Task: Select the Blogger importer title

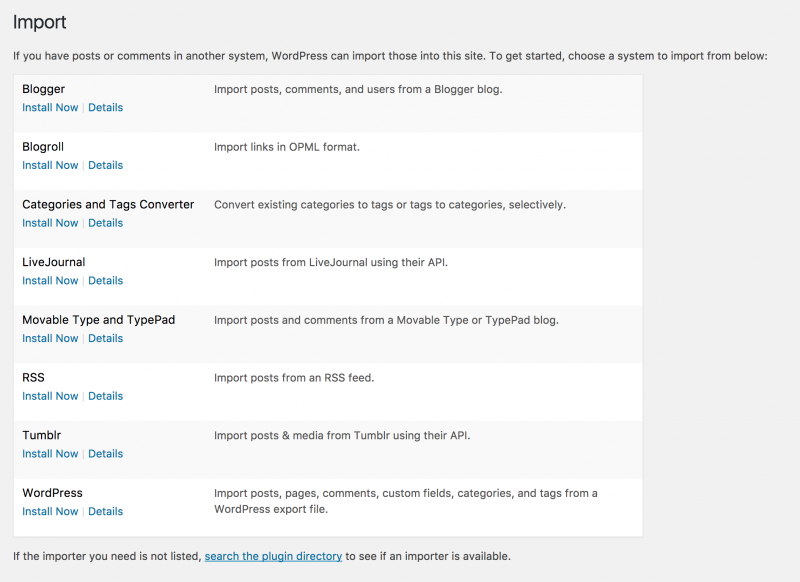Action: coord(46,88)
